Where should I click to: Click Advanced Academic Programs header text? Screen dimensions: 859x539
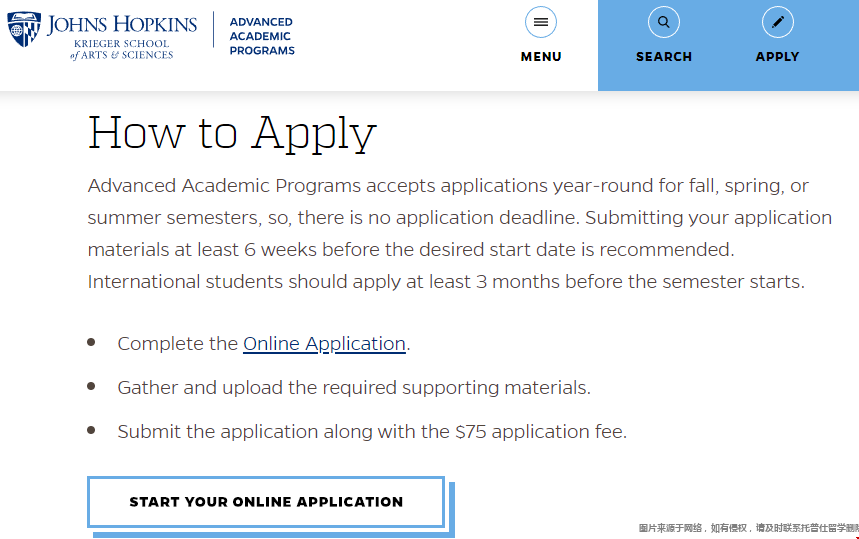click(x=262, y=36)
